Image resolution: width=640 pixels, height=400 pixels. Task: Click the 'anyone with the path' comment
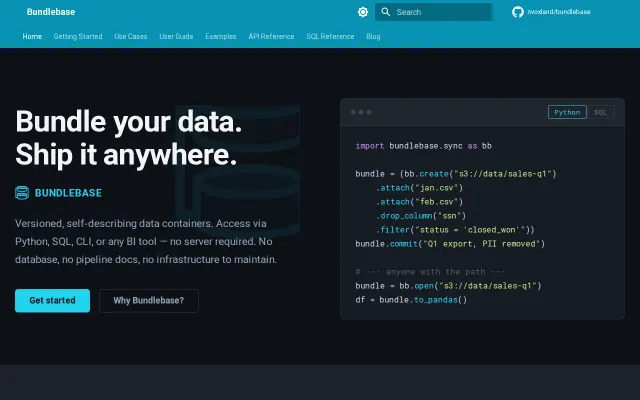[430, 271]
